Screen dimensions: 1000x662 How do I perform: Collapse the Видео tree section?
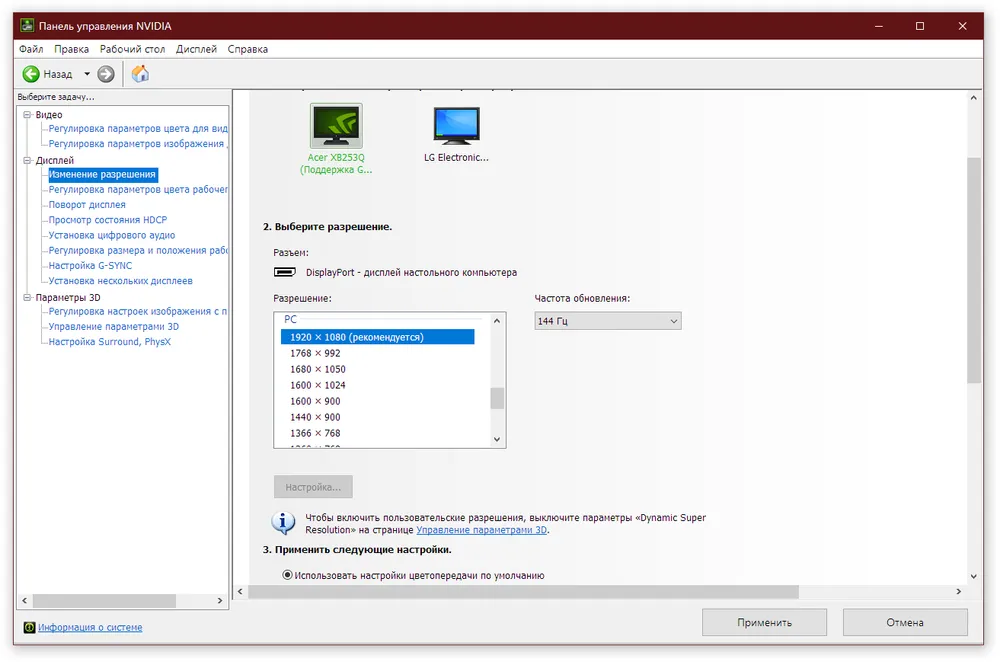[27, 115]
